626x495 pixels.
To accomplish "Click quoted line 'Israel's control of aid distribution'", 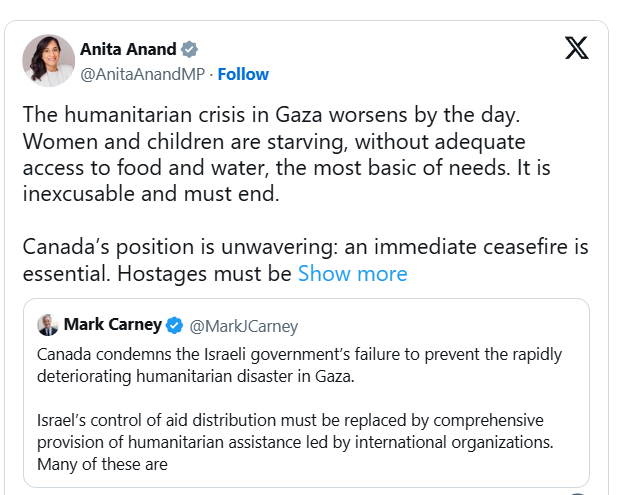I will pyautogui.click(x=290, y=420).
